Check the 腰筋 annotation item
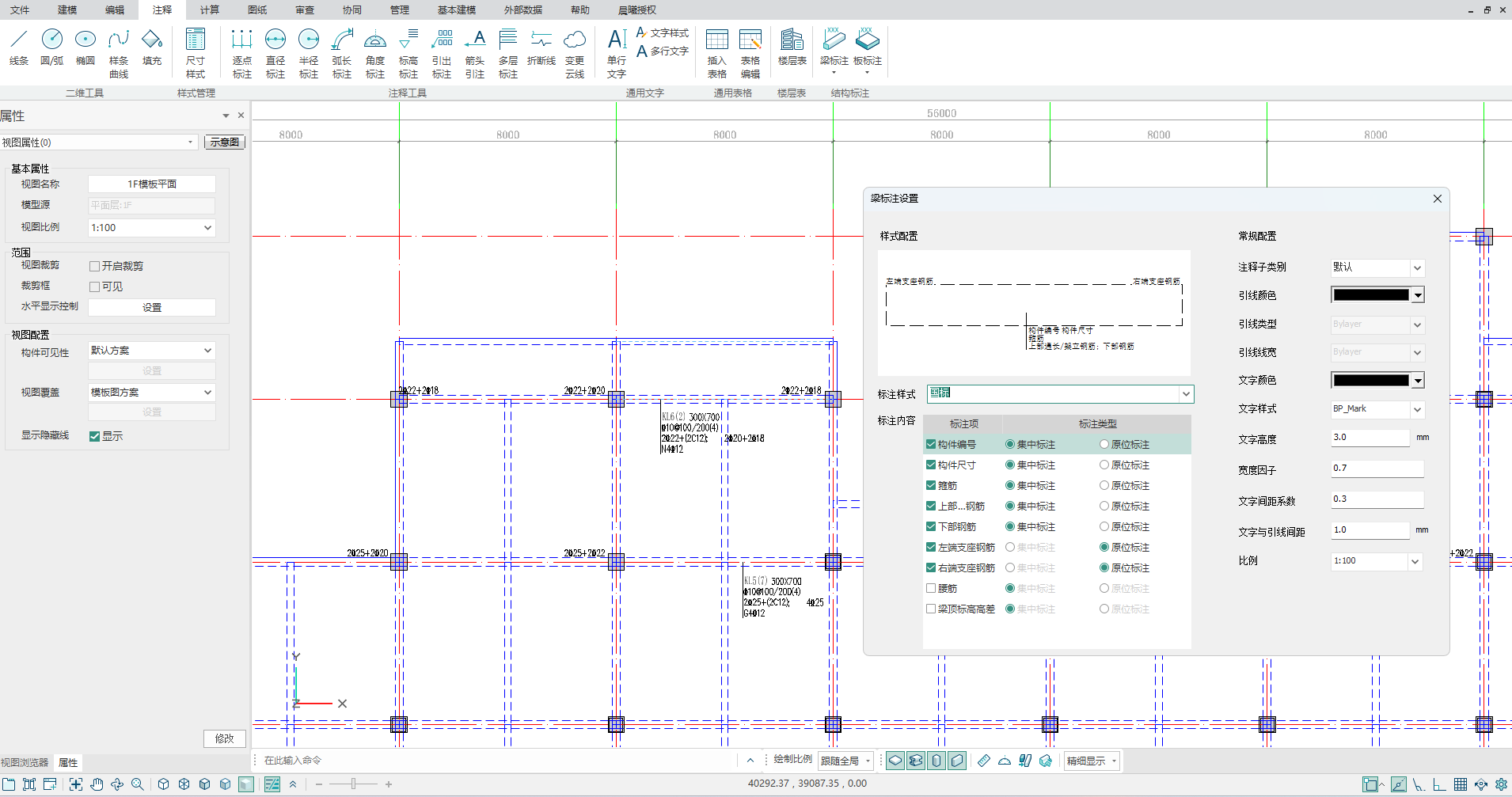The height and width of the screenshot is (797, 1512). tap(931, 588)
